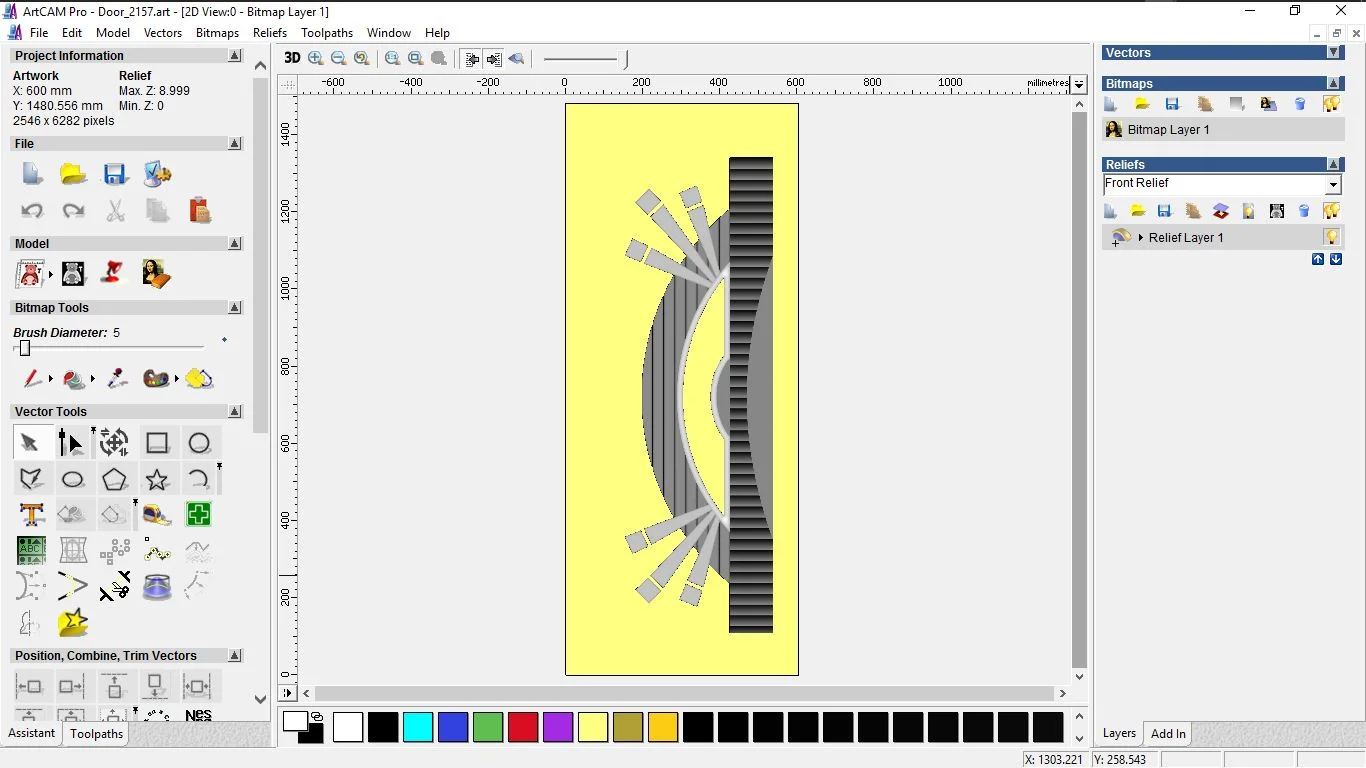Select Bitmap Layer 1 in list

[1168, 130]
